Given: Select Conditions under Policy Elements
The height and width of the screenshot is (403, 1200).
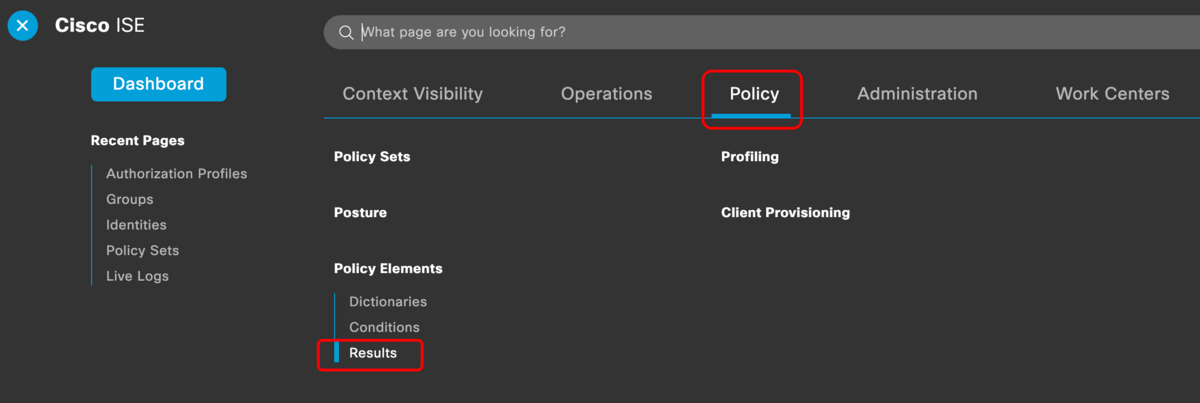Looking at the screenshot, I should coord(384,328).
